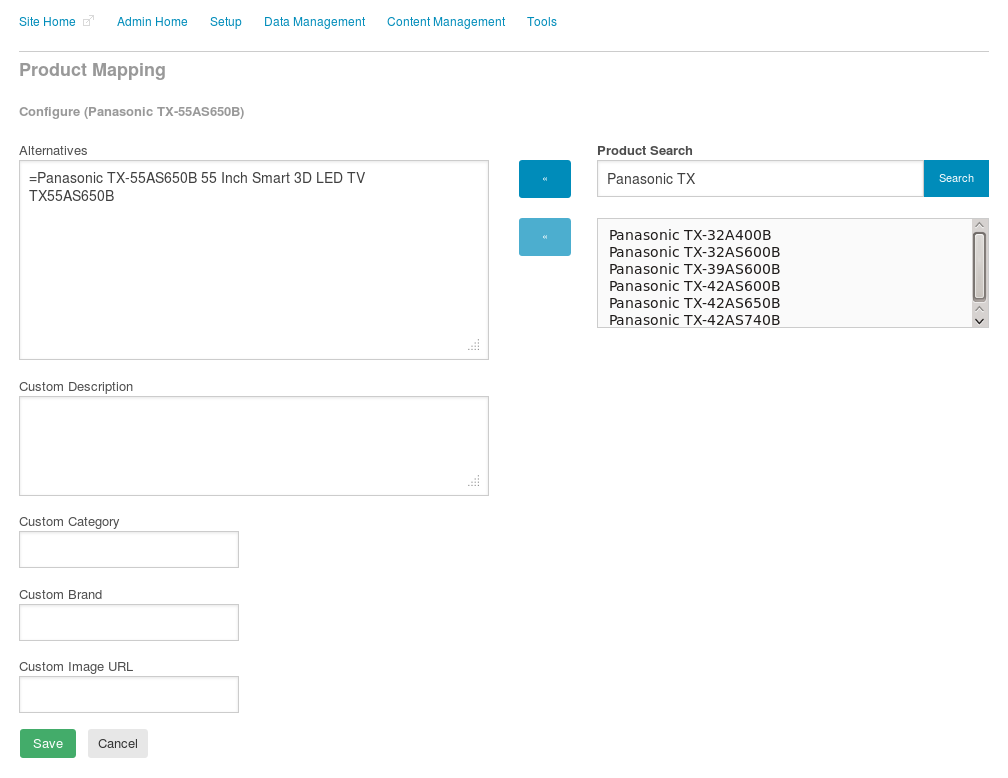
Task: Focus the Product Search input field
Action: (760, 179)
